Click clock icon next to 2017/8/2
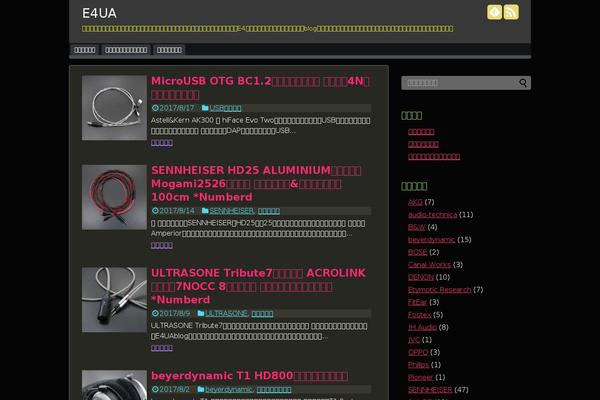Screen dimensions: 600x400 pos(155,389)
